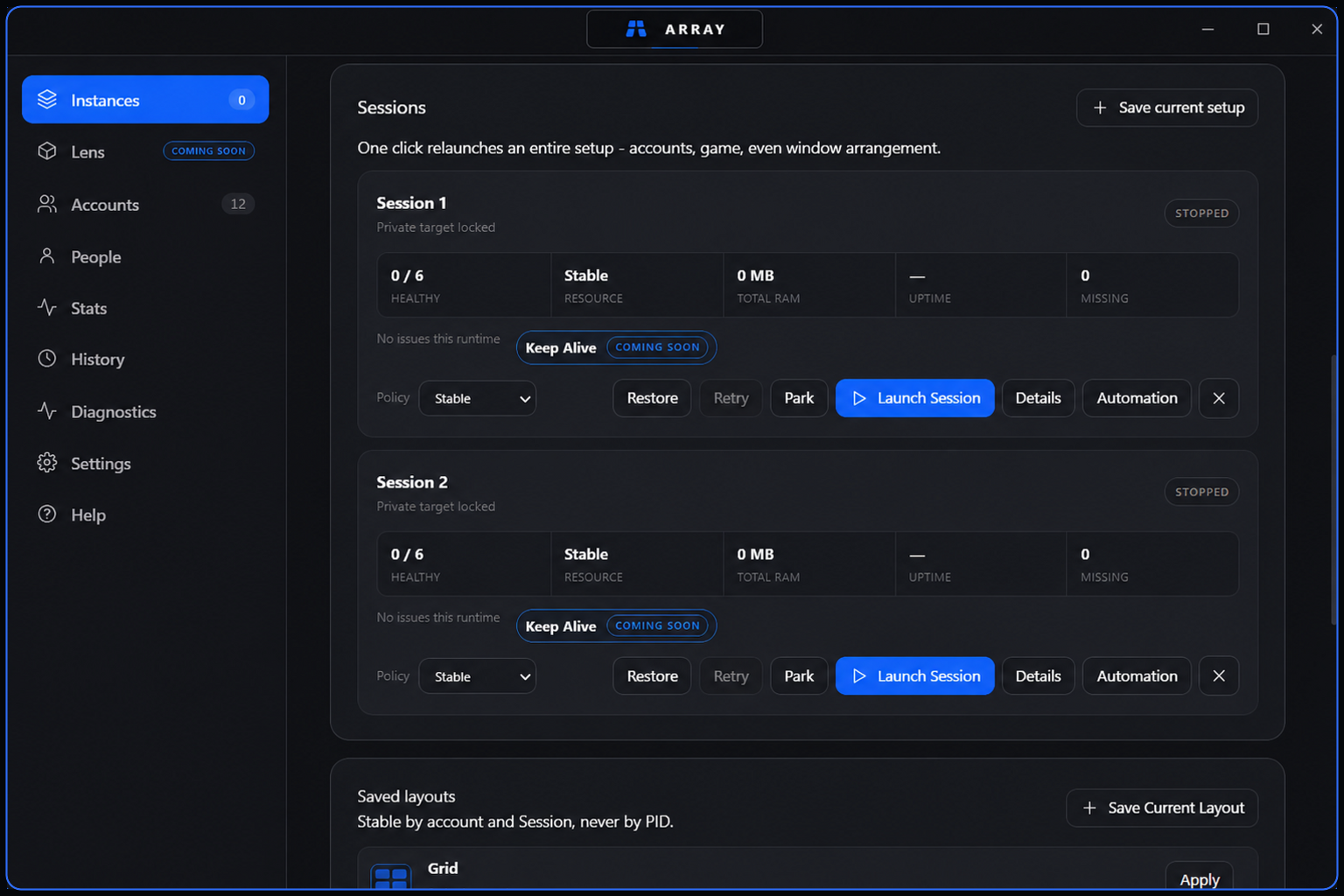View the History page
The height and width of the screenshot is (896, 1344).
coord(145,359)
